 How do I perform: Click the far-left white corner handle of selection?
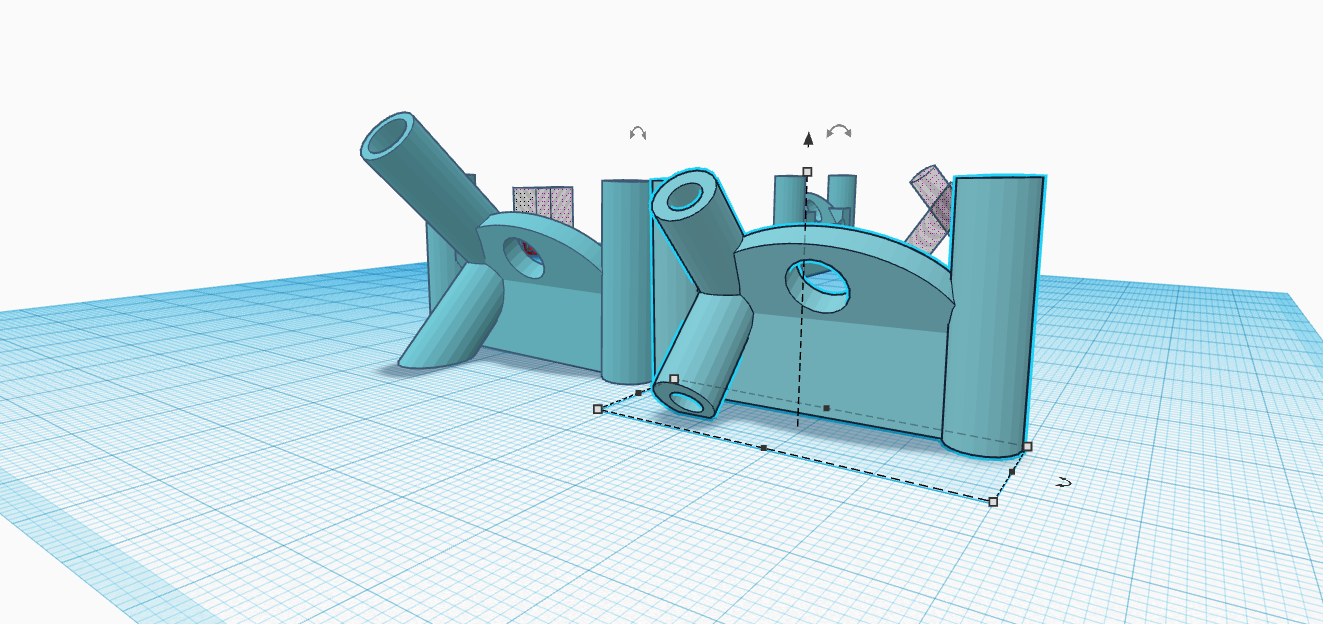tap(598, 408)
